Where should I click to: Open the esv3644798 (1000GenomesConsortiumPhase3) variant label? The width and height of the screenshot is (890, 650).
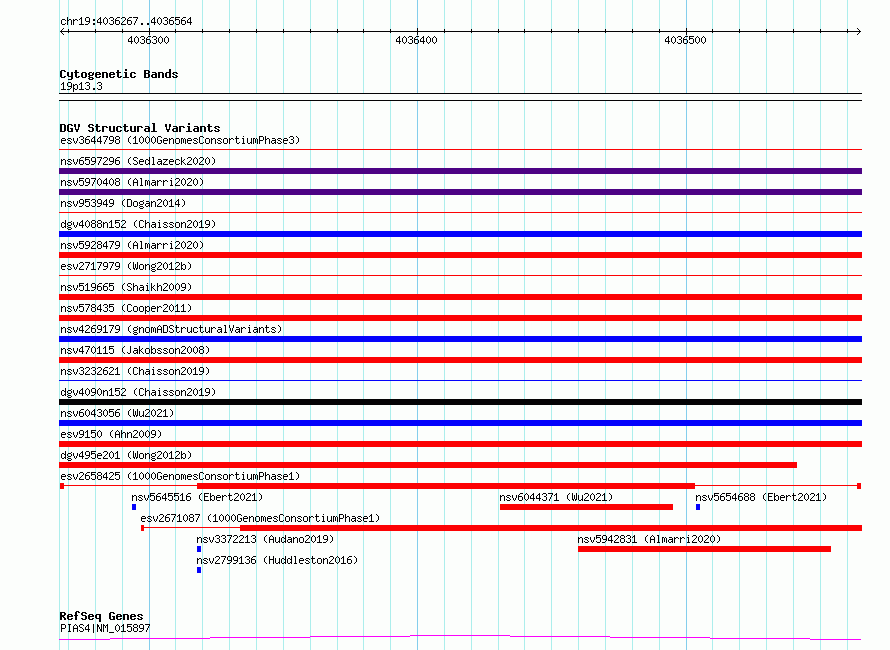180,140
